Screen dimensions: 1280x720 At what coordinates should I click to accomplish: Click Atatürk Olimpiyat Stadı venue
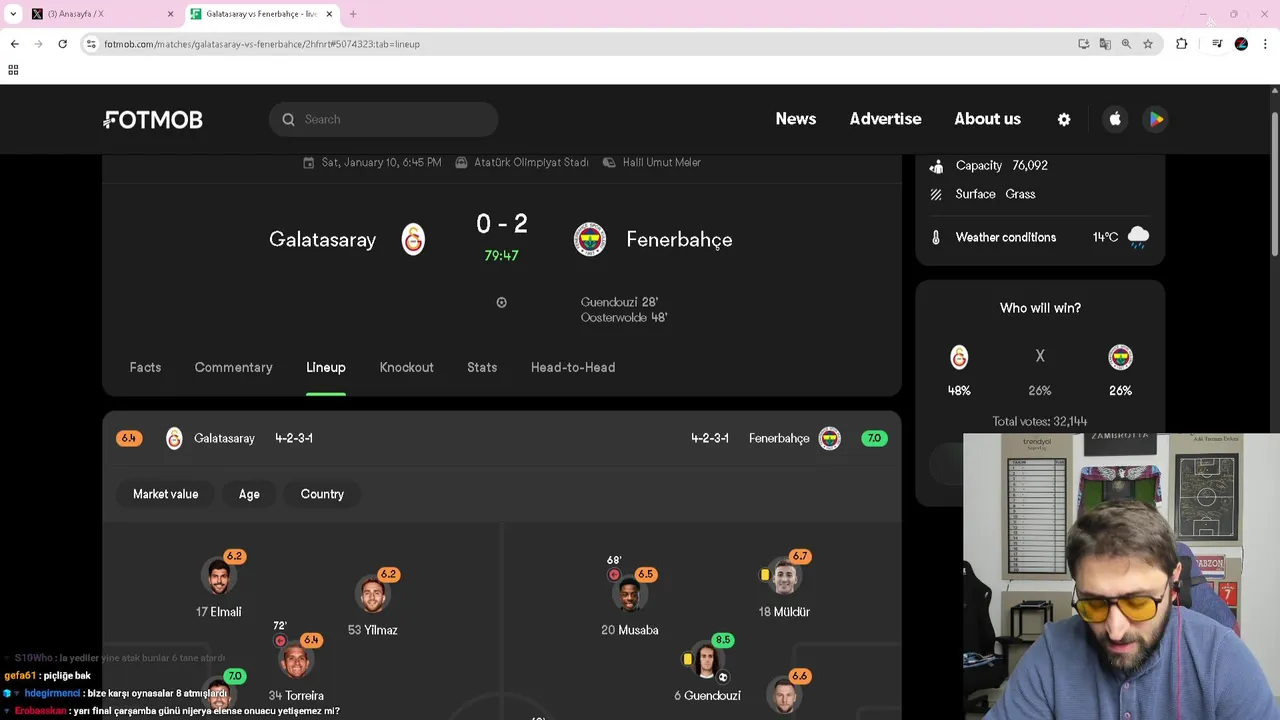point(522,162)
